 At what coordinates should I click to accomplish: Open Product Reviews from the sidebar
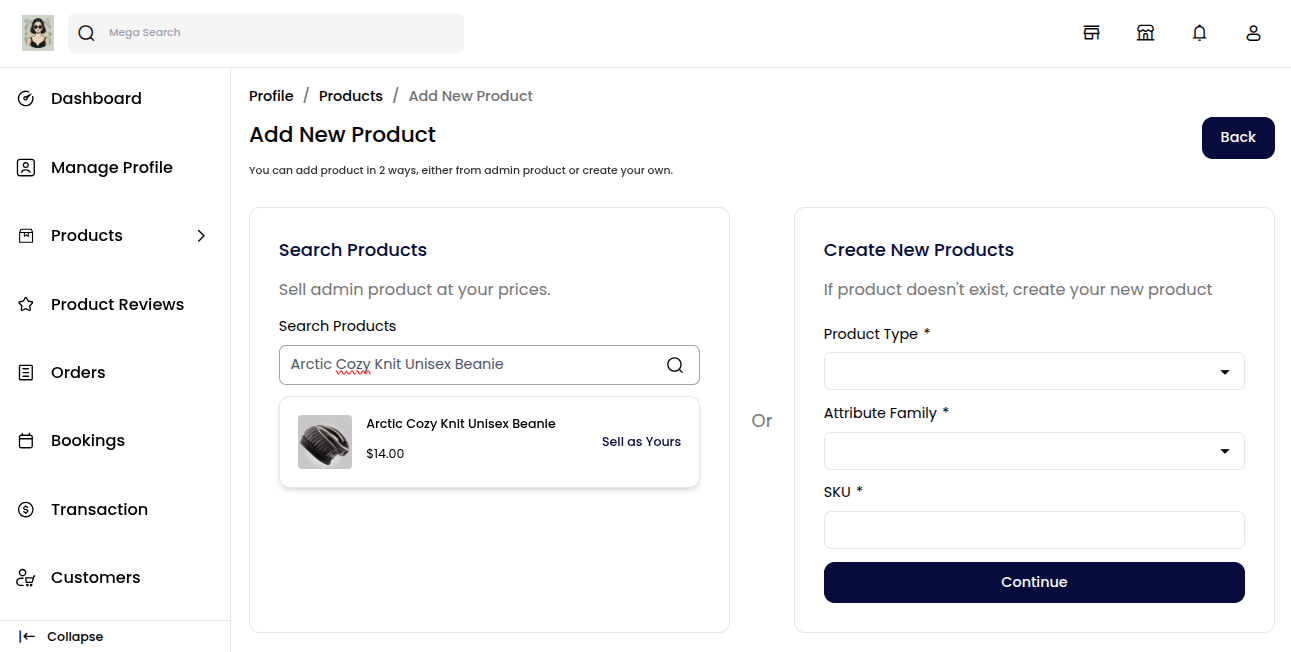coord(117,304)
